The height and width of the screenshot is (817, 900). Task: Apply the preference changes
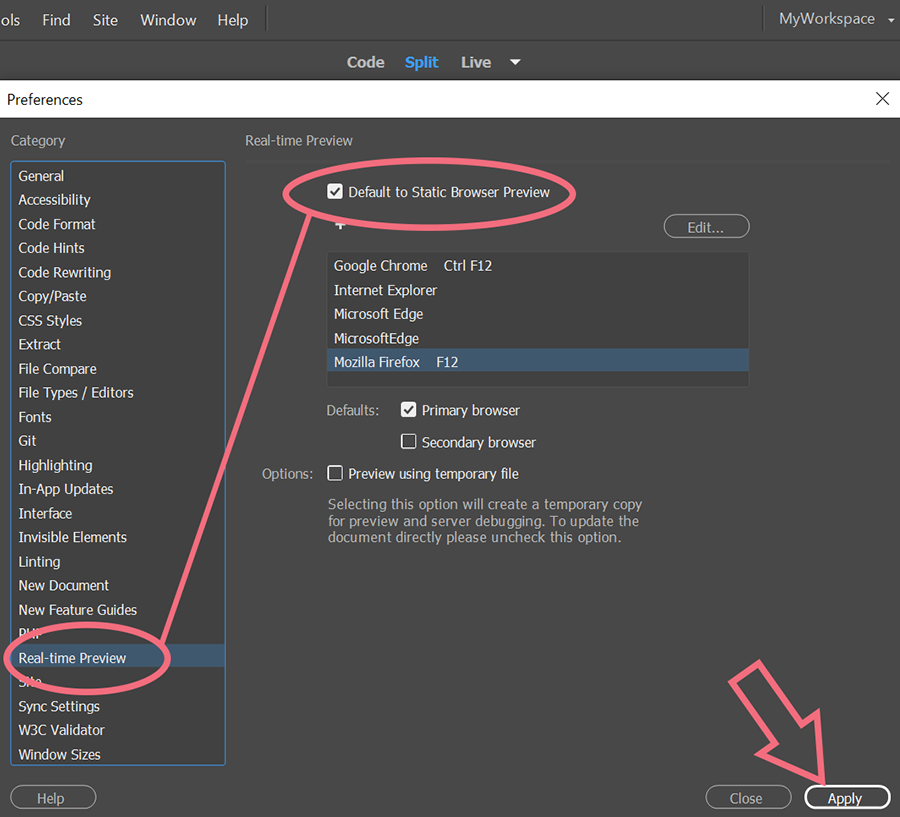[846, 797]
